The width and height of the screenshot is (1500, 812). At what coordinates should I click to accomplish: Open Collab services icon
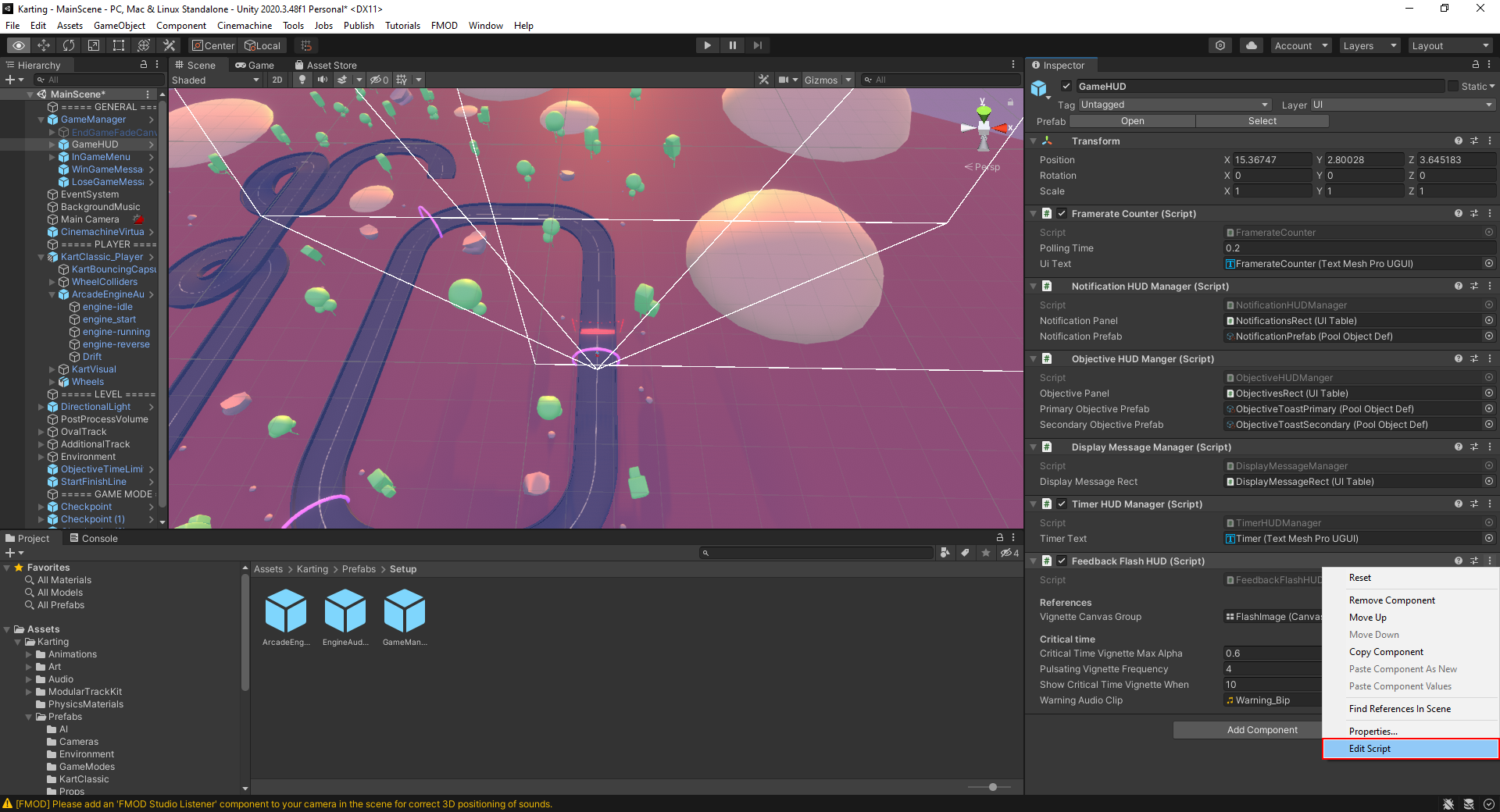1220,45
